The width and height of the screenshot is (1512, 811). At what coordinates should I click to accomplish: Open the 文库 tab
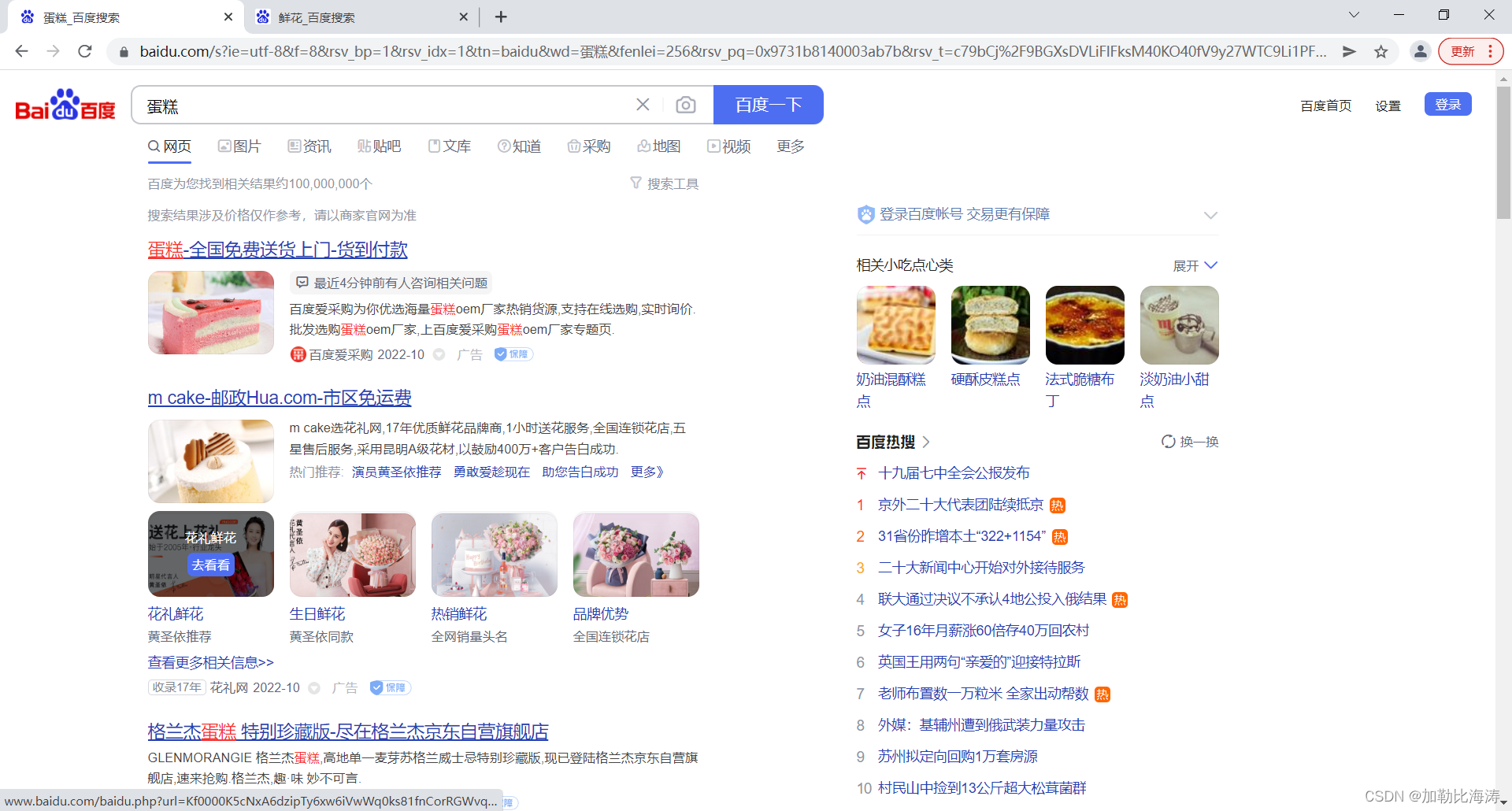[449, 146]
